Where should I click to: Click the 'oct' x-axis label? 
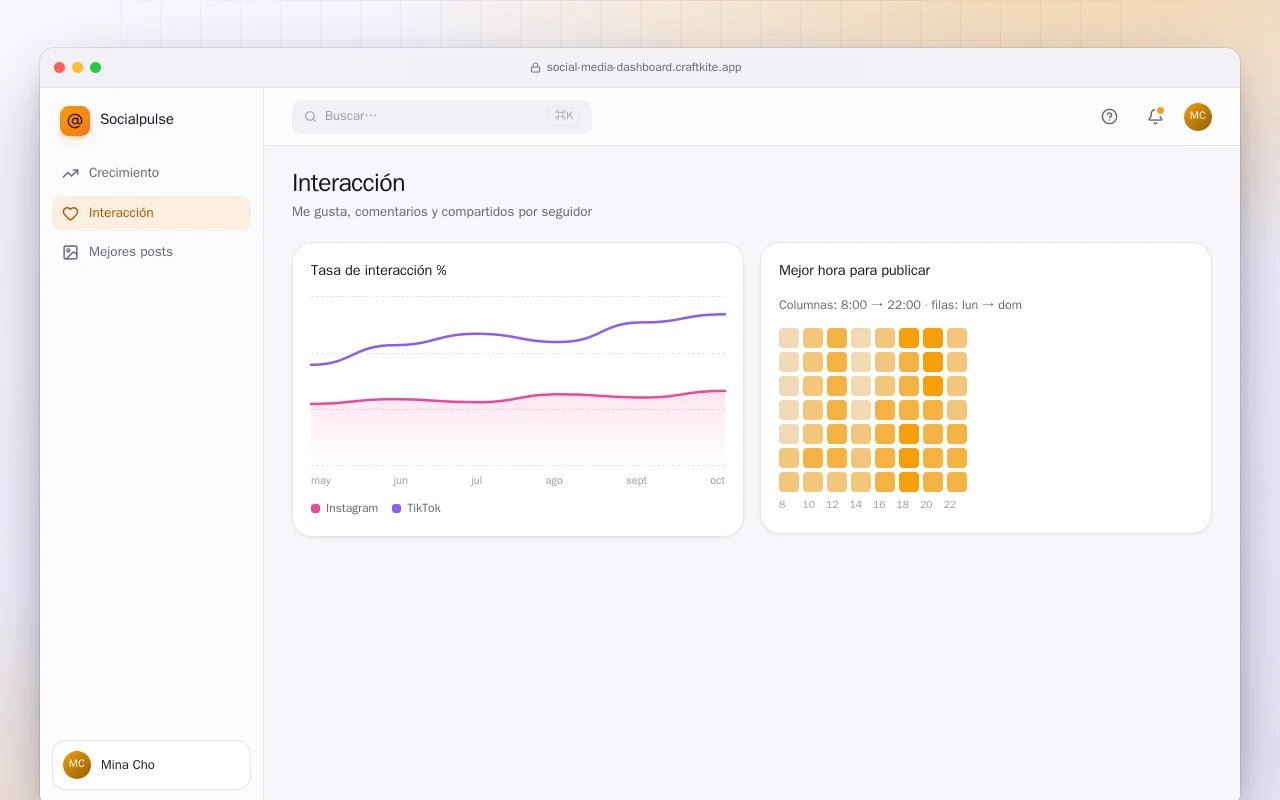pos(717,481)
